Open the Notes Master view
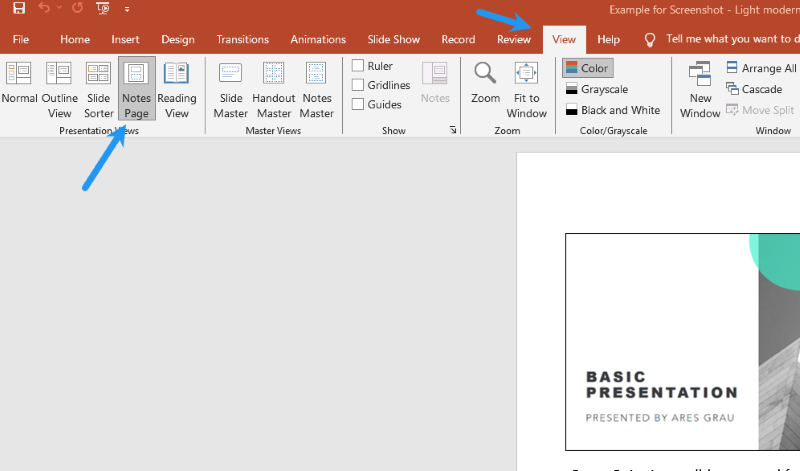Image resolution: width=800 pixels, height=471 pixels. coord(317,90)
